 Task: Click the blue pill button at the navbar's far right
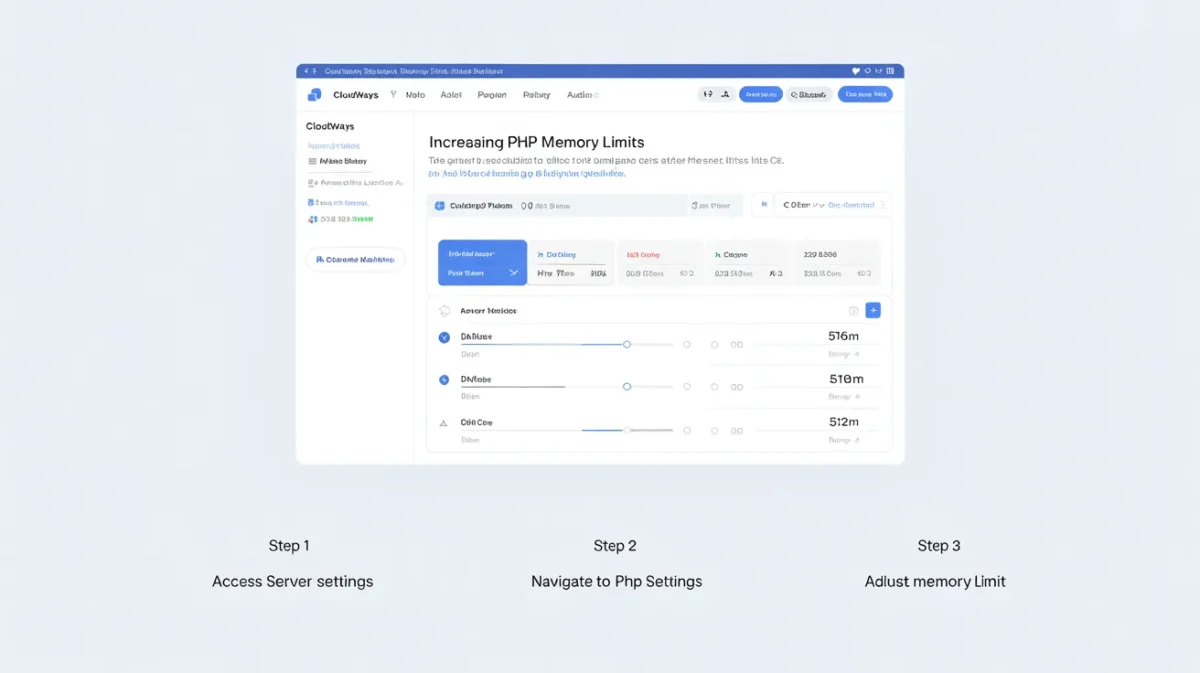click(x=865, y=95)
